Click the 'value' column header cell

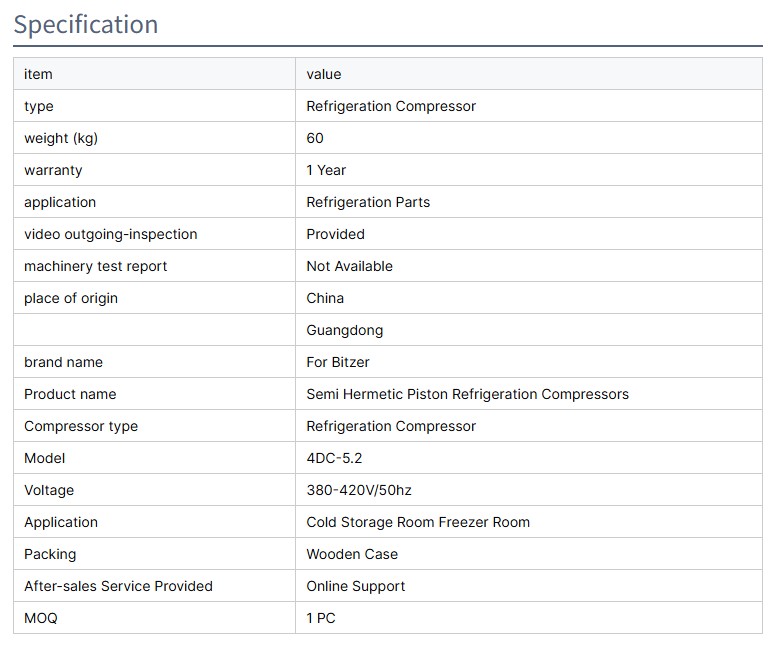[x=324, y=74]
